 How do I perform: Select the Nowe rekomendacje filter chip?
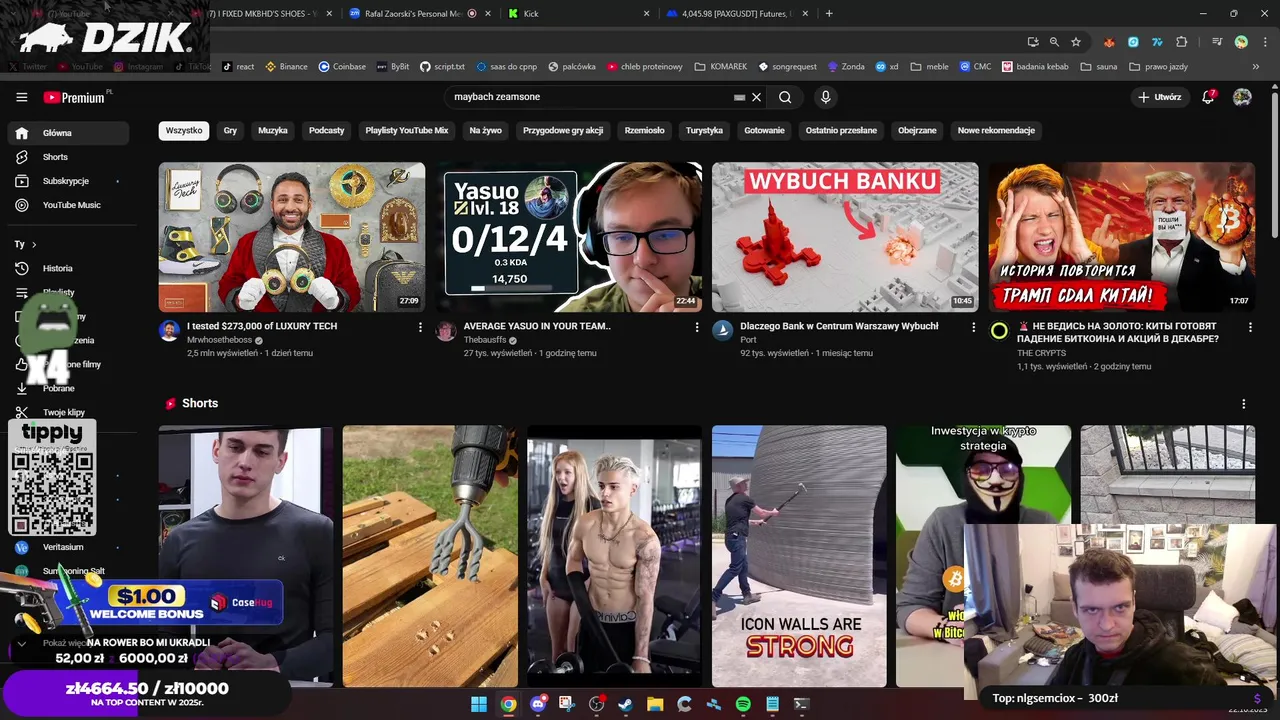(x=996, y=130)
